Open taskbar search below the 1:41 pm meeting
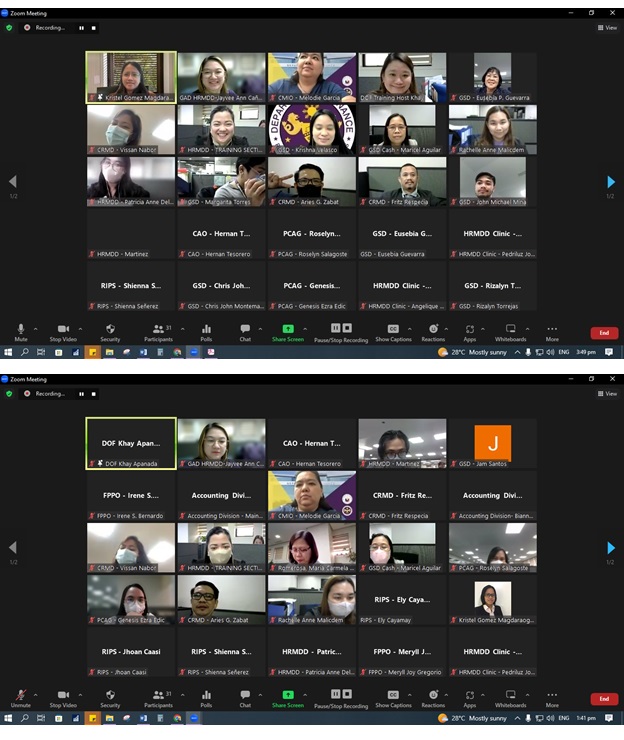This screenshot has height=740, width=624. [x=25, y=718]
